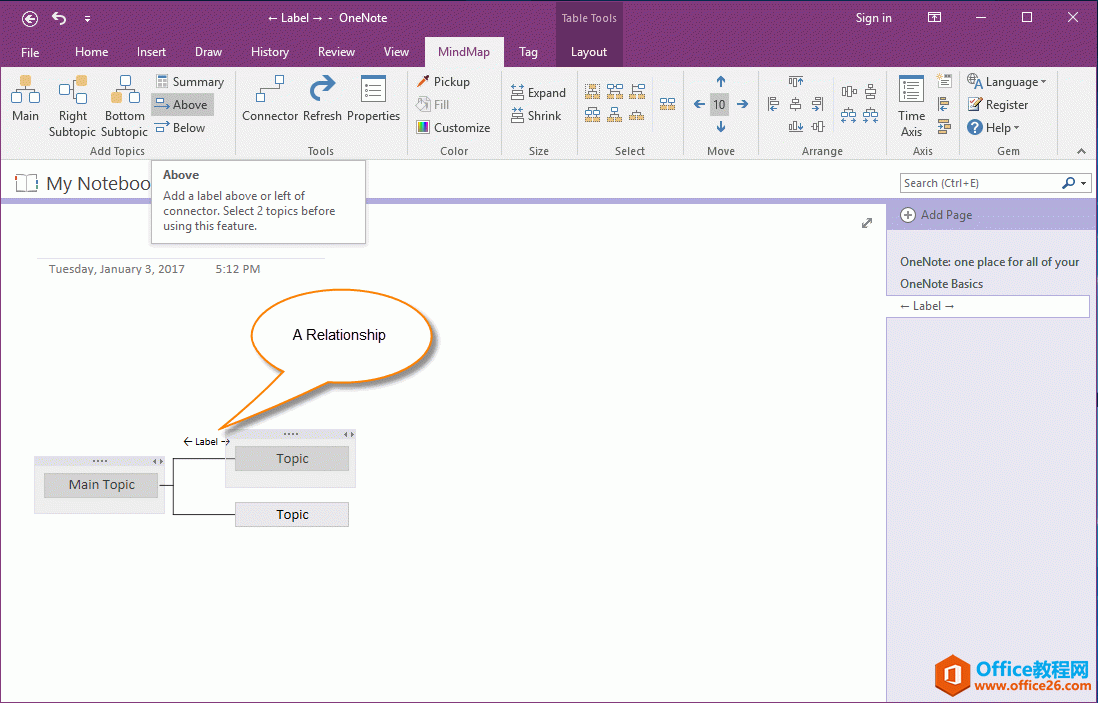Switch to the Draw tab
1098x703 pixels.
(208, 52)
